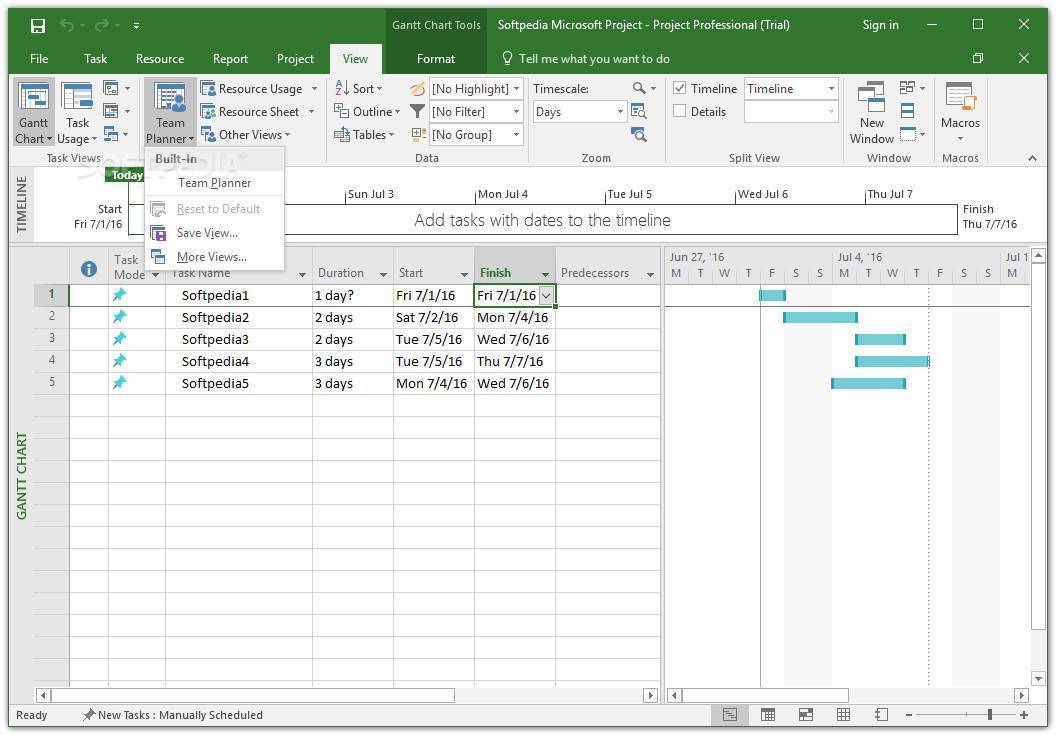The width and height of the screenshot is (1056, 735).
Task: Enable the Timeline checkbox
Action: tap(678, 88)
